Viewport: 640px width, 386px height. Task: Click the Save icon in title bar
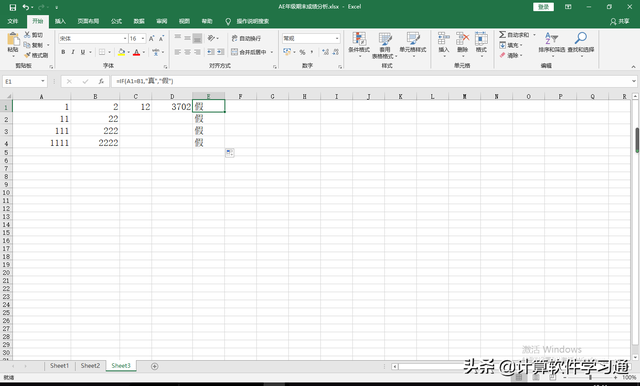pos(13,7)
